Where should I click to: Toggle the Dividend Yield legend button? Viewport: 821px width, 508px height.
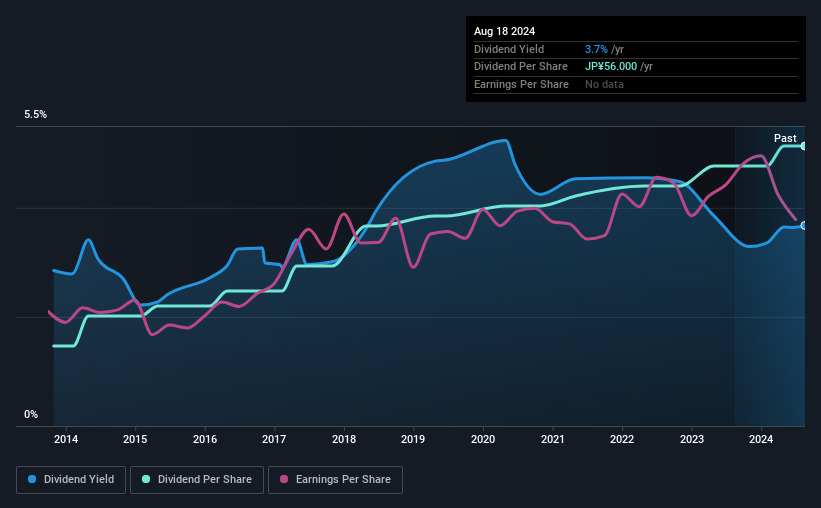(71, 480)
